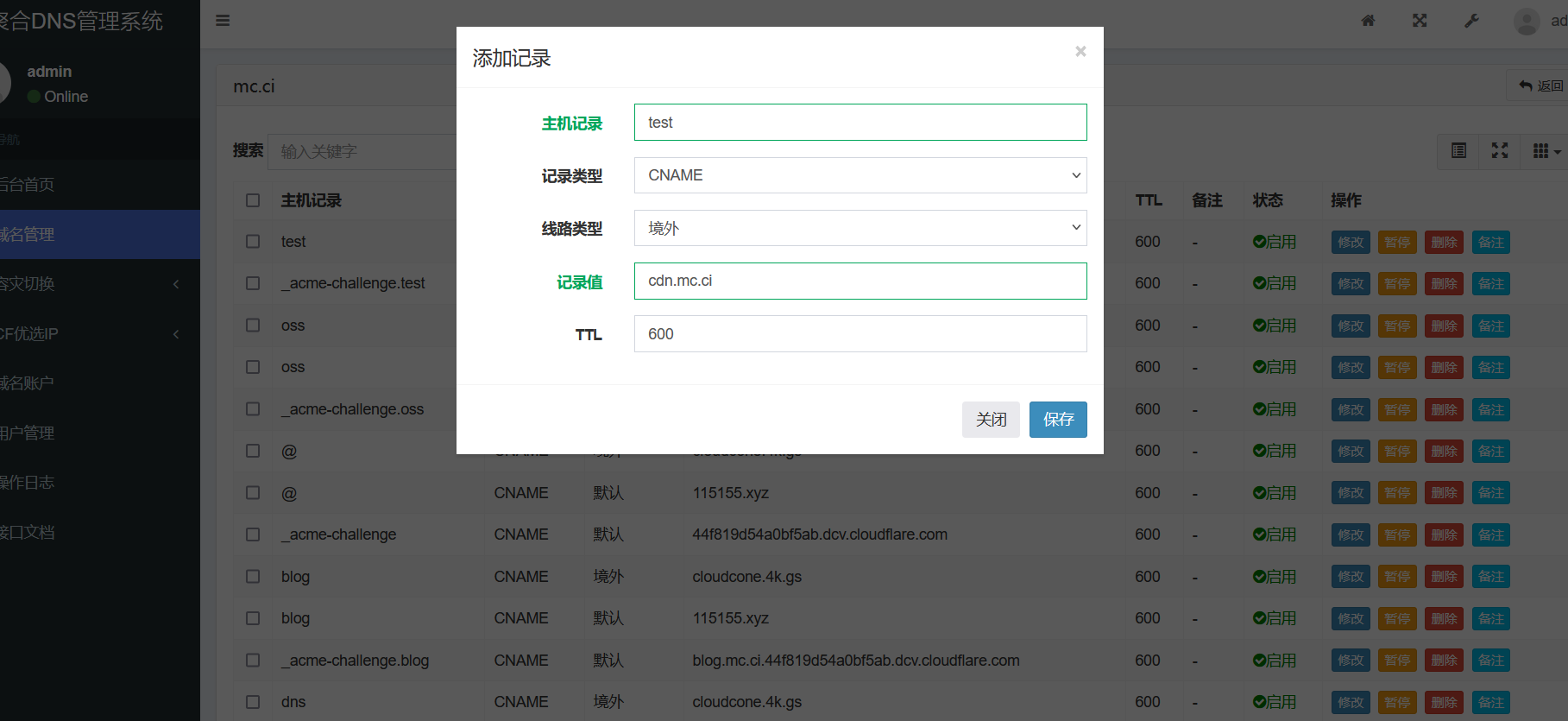
Task: Click 备注 for the test row
Action: point(1490,243)
